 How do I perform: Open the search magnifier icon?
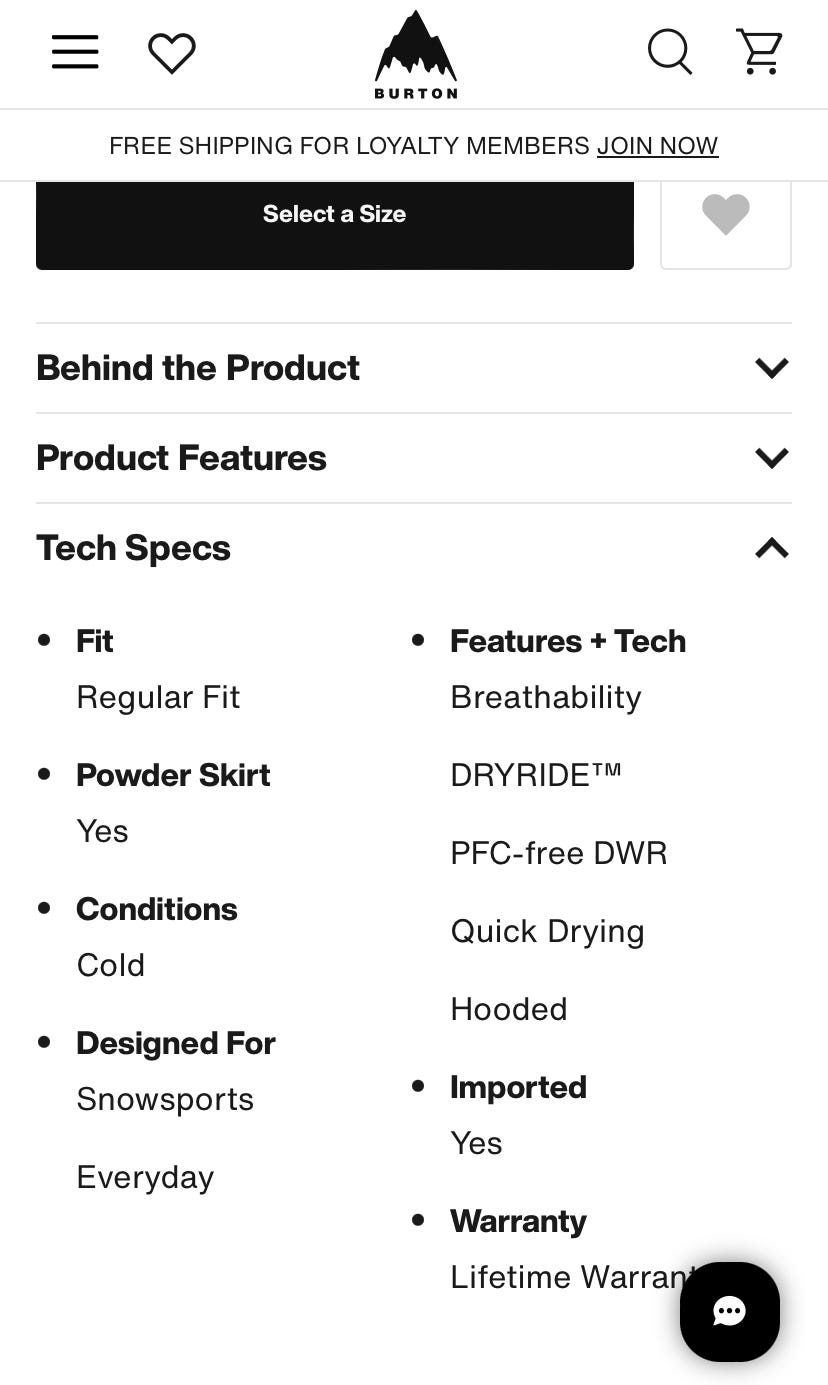click(x=669, y=52)
